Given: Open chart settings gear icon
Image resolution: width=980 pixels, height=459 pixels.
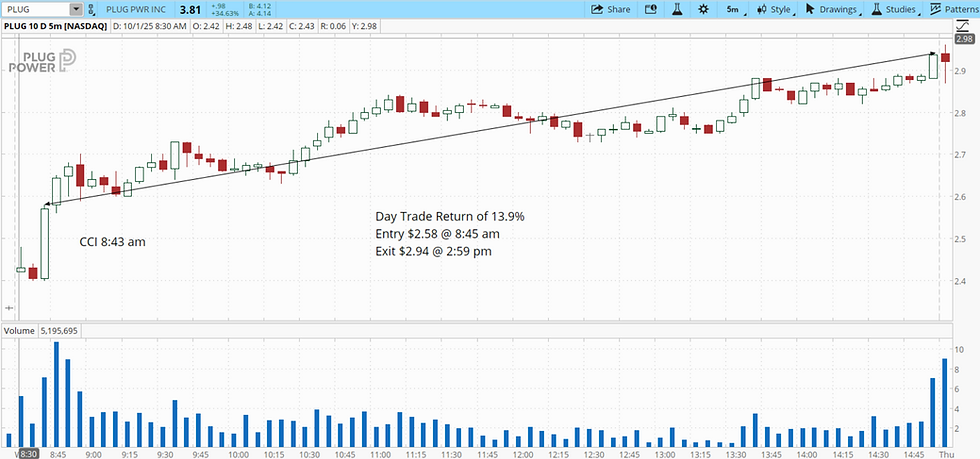Looking at the screenshot, I should (x=704, y=9).
